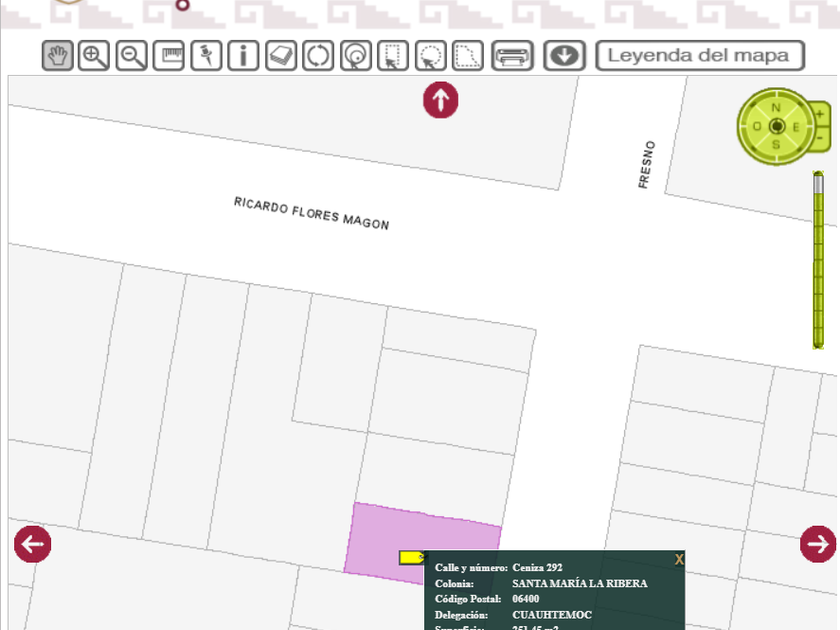Refresh the map with circular arrows icon
This screenshot has height=630, width=840.
[x=318, y=56]
